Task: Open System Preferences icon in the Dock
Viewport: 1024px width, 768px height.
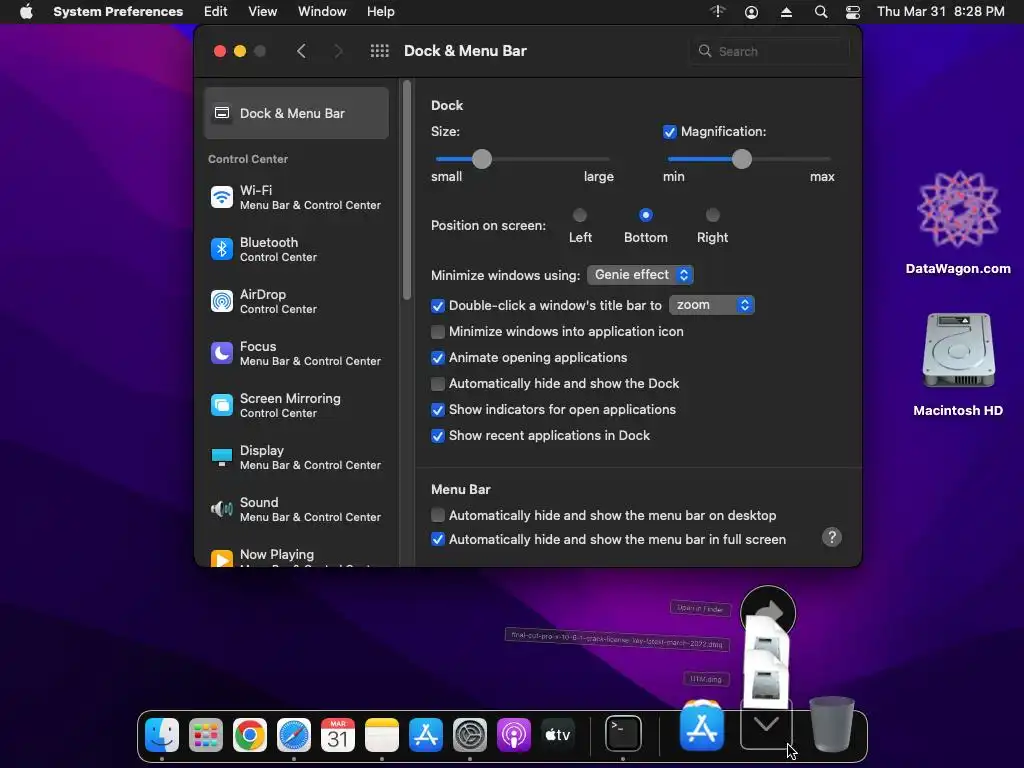Action: point(470,735)
